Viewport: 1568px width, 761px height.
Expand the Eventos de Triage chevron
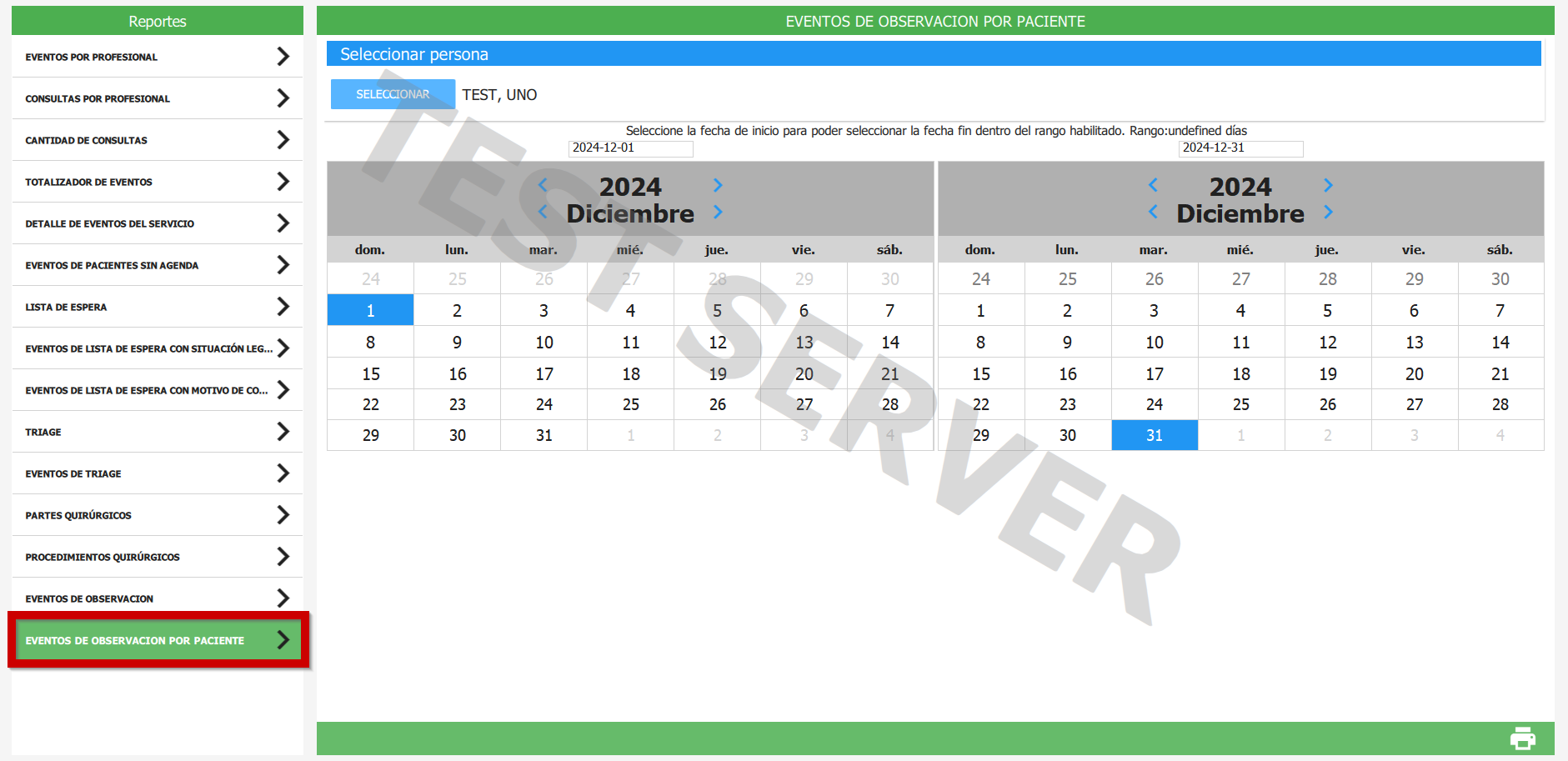283,473
